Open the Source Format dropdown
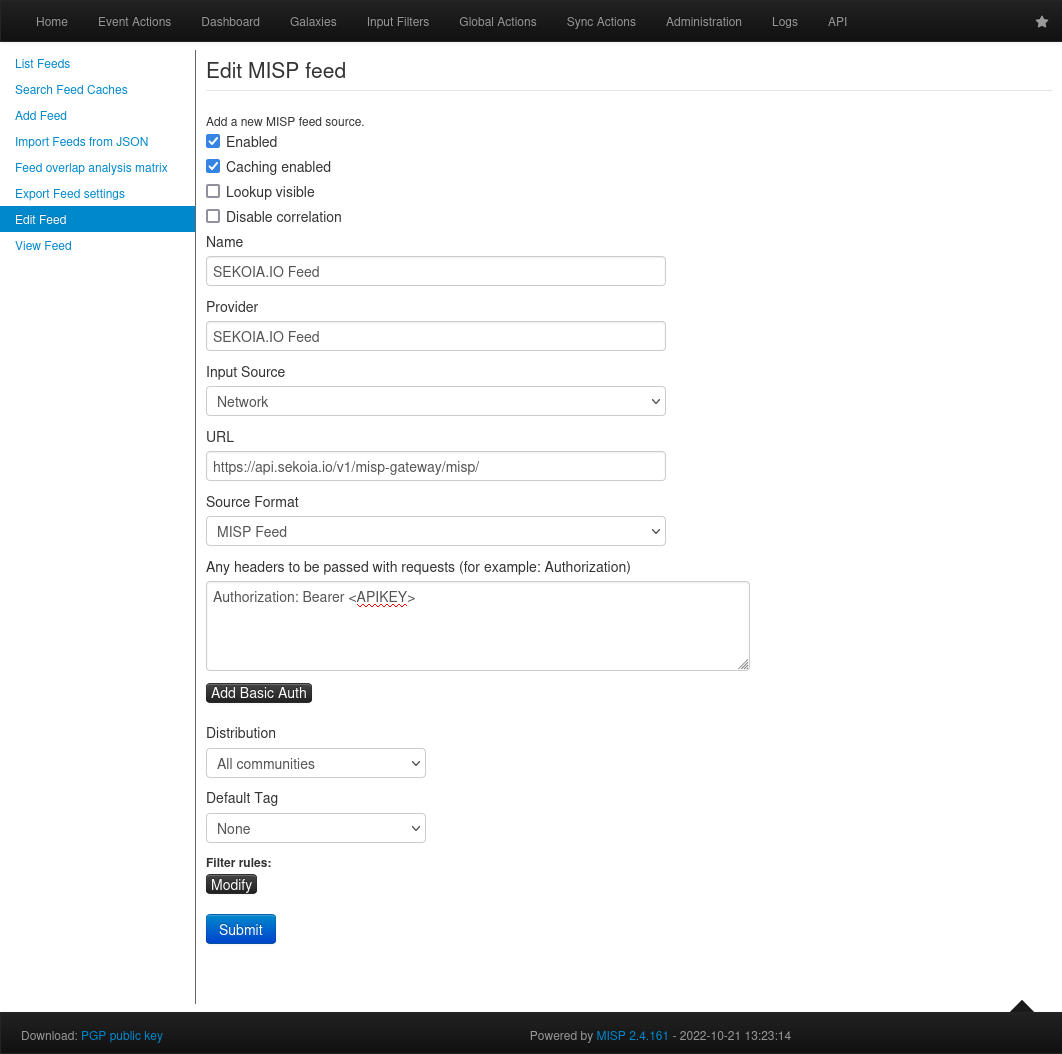The width and height of the screenshot is (1062, 1054). tap(435, 531)
